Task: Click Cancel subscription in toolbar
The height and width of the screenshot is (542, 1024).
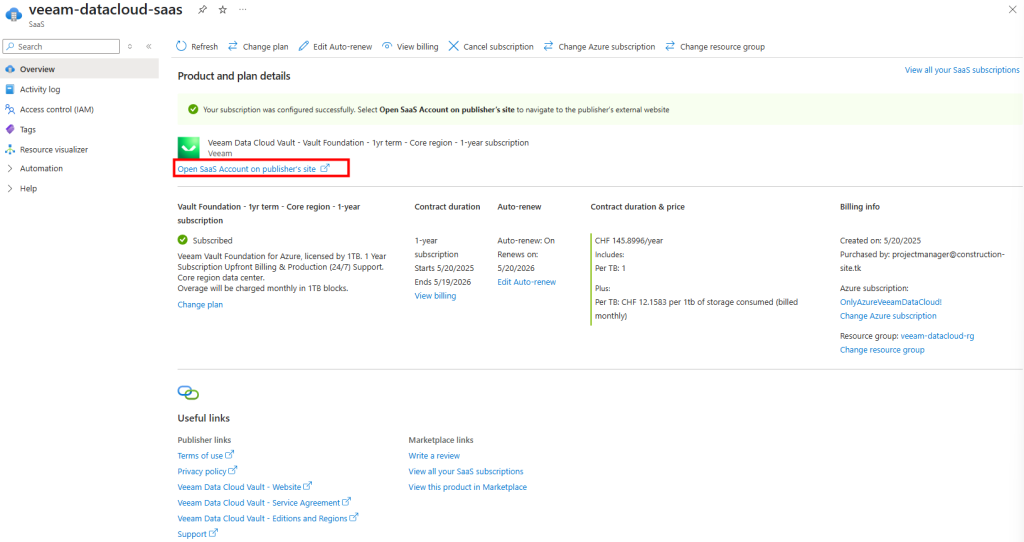Action: (490, 46)
